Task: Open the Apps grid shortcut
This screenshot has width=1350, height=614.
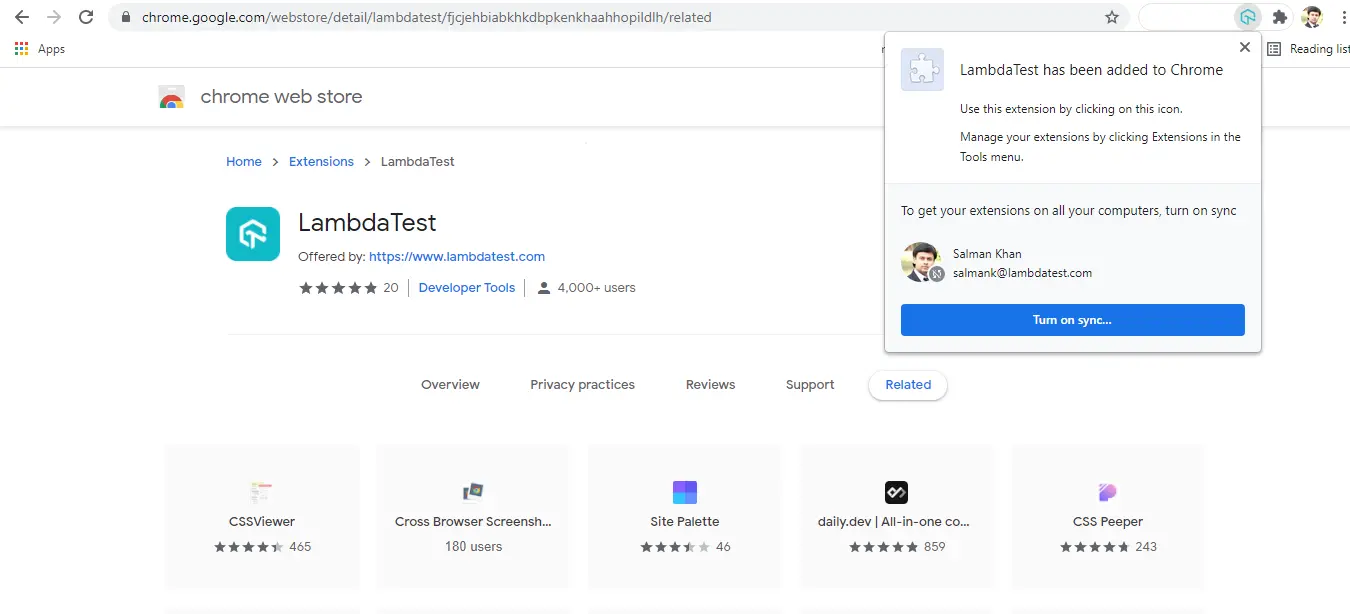Action: (x=40, y=49)
